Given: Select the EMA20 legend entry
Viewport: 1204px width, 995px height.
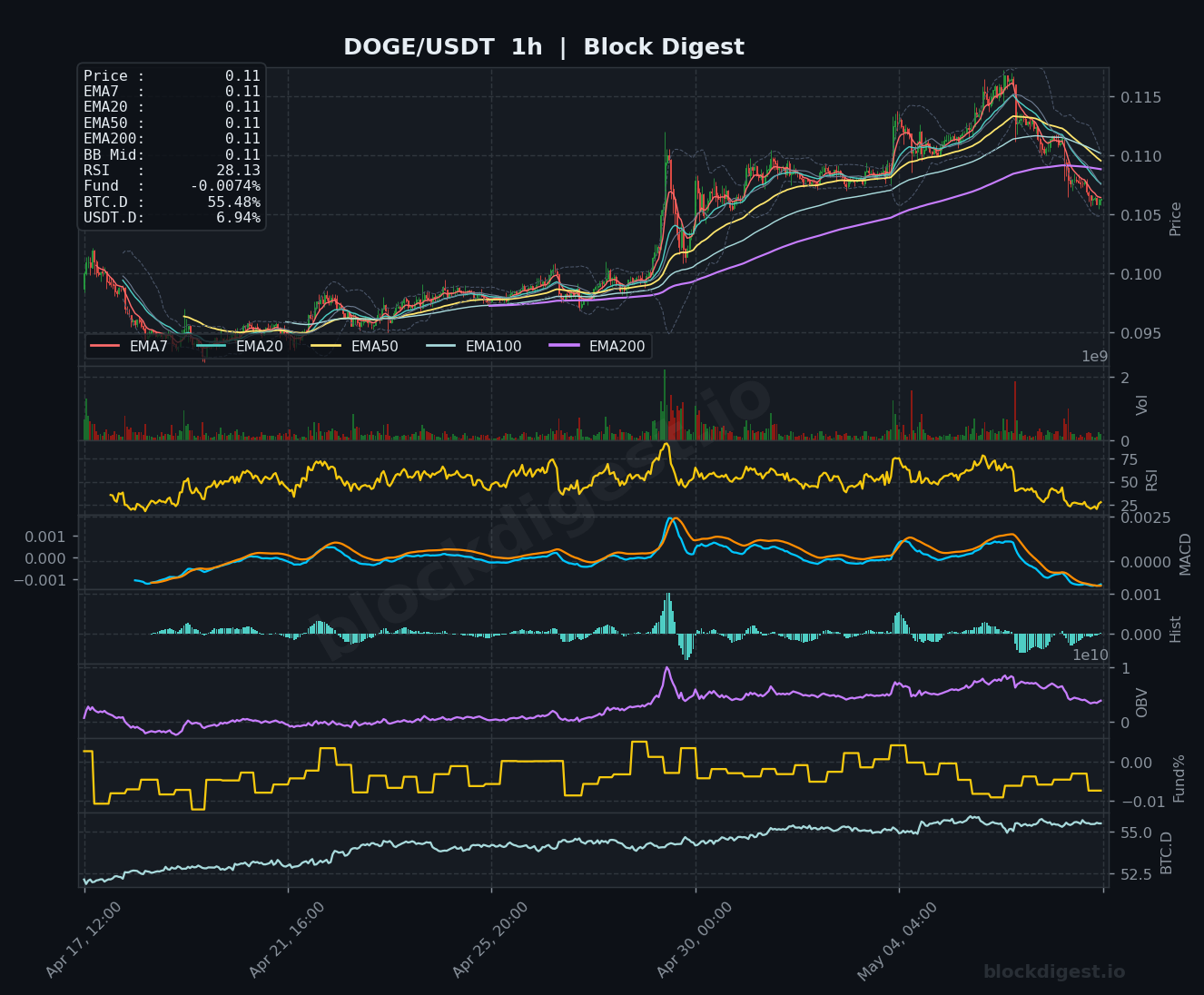Looking at the screenshot, I should click(x=239, y=346).
